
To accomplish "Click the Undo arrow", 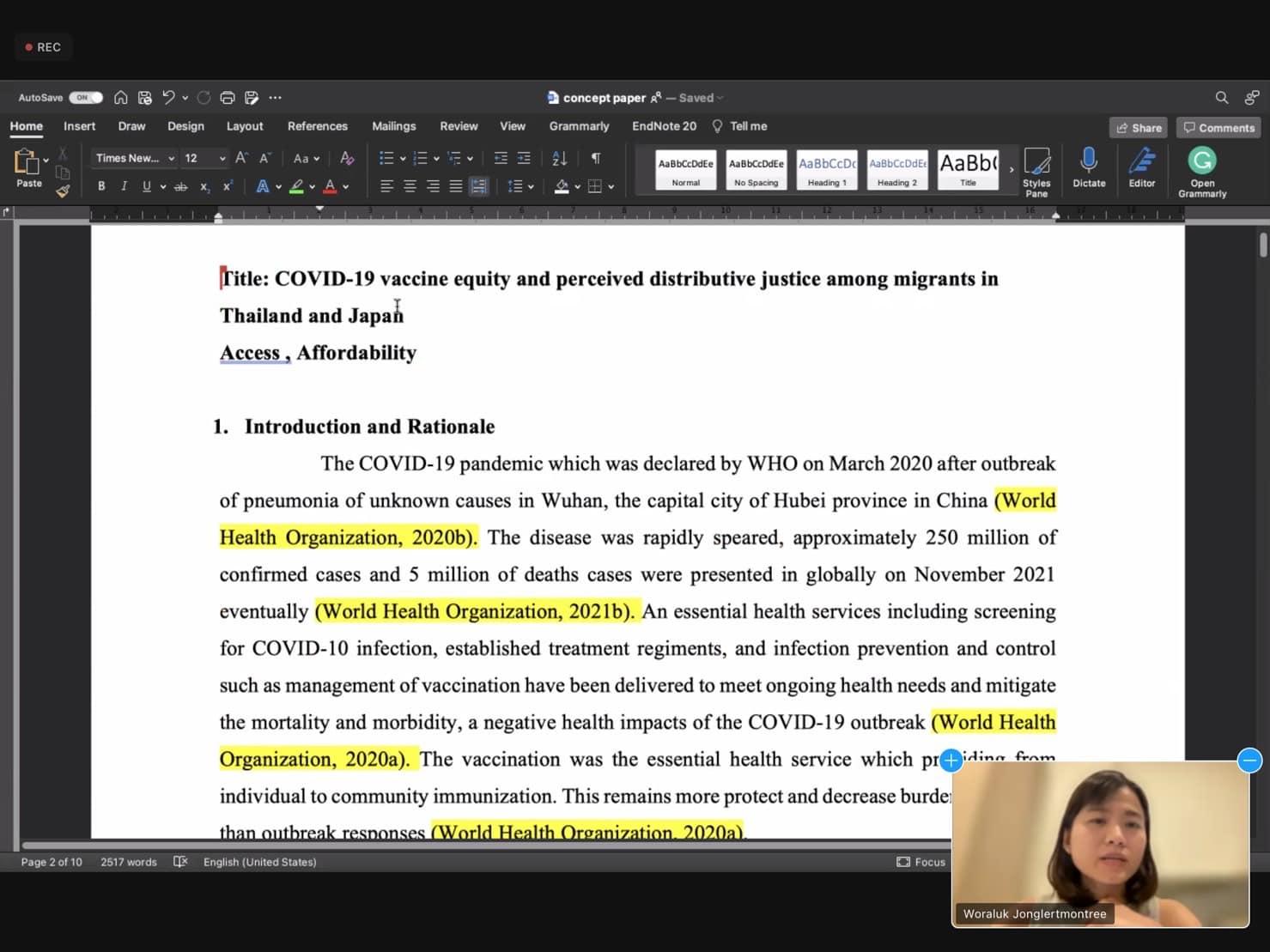I will 168,98.
